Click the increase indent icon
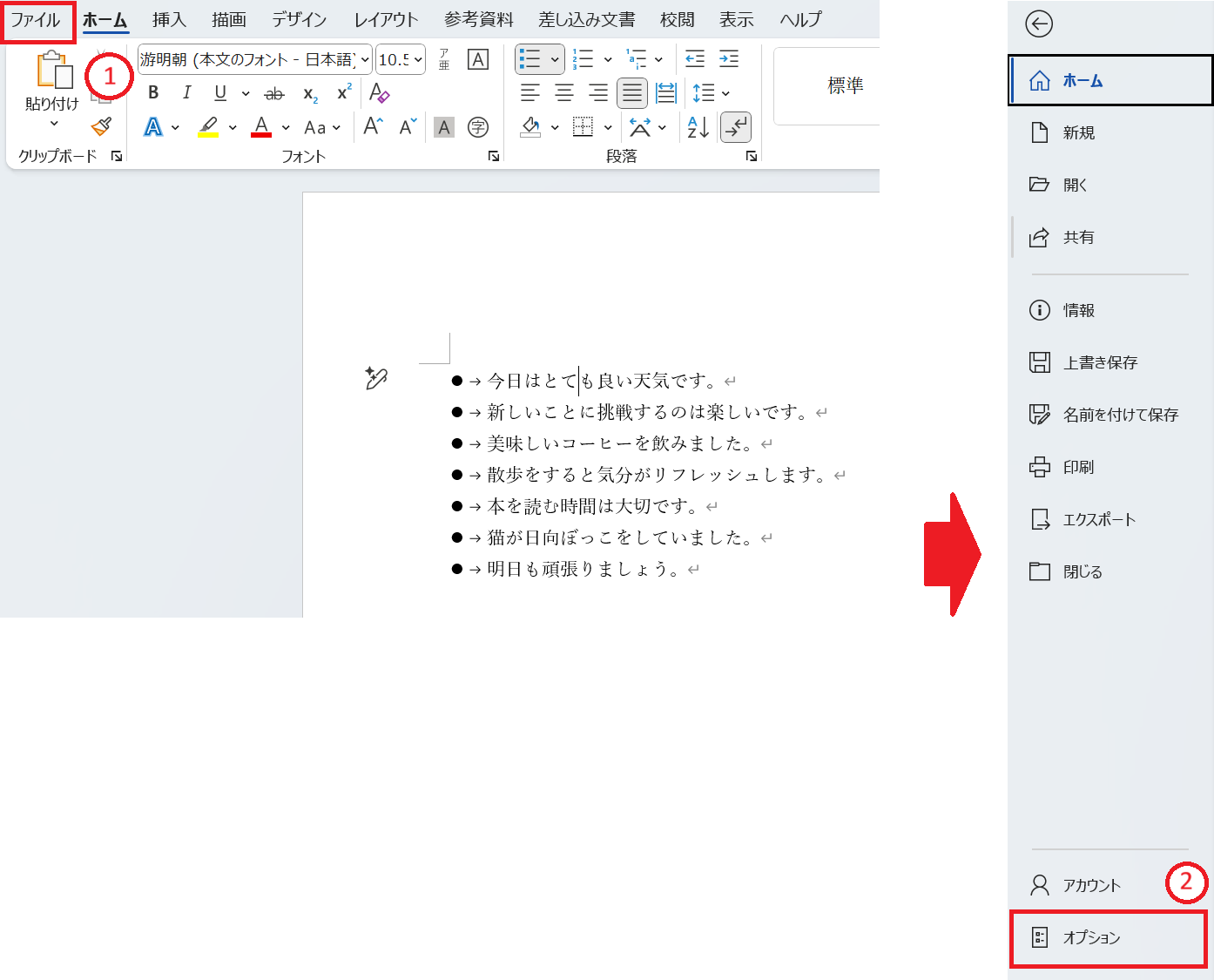Image resolution: width=1214 pixels, height=980 pixels. (x=729, y=59)
